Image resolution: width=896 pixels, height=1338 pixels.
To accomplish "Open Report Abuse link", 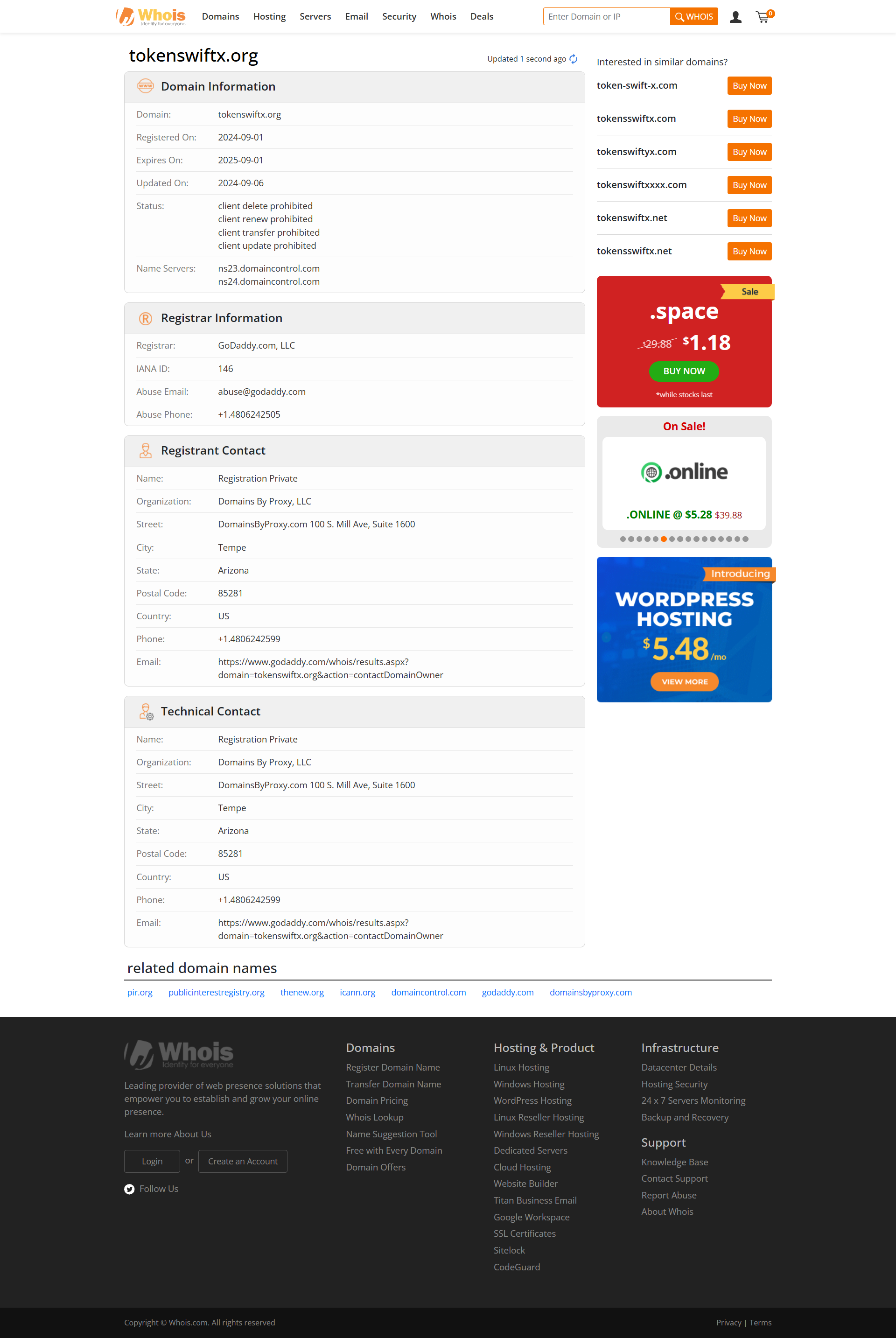I will click(x=669, y=1196).
